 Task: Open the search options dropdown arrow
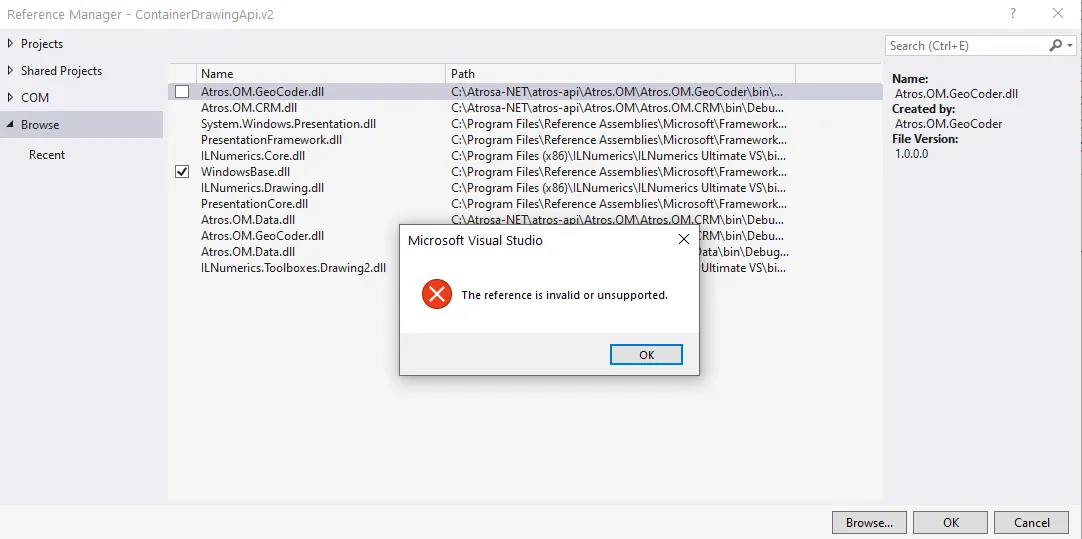pos(1070,46)
